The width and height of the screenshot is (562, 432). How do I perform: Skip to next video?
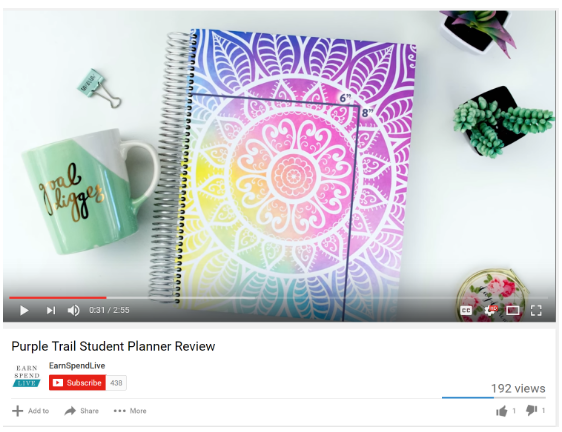click(x=51, y=310)
